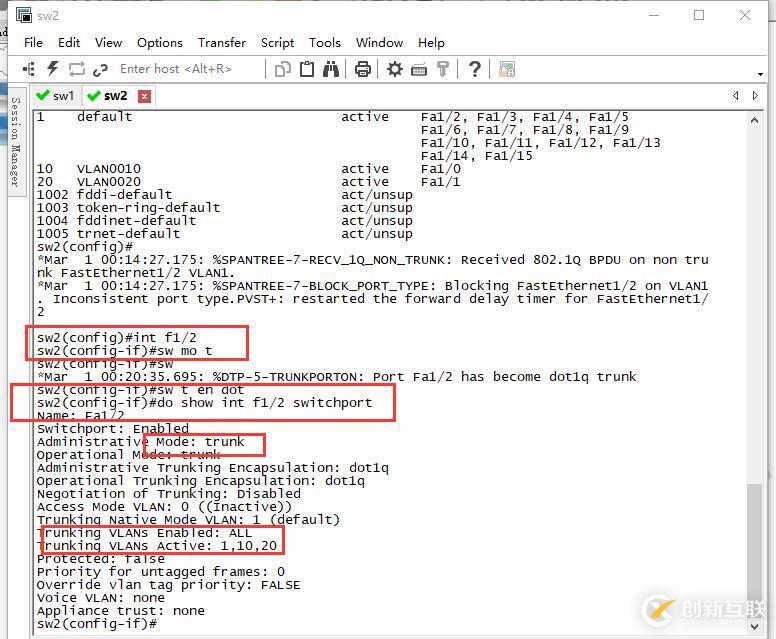The image size is (776, 639).
Task: Expand the Session Manager side panel
Action: [16, 142]
